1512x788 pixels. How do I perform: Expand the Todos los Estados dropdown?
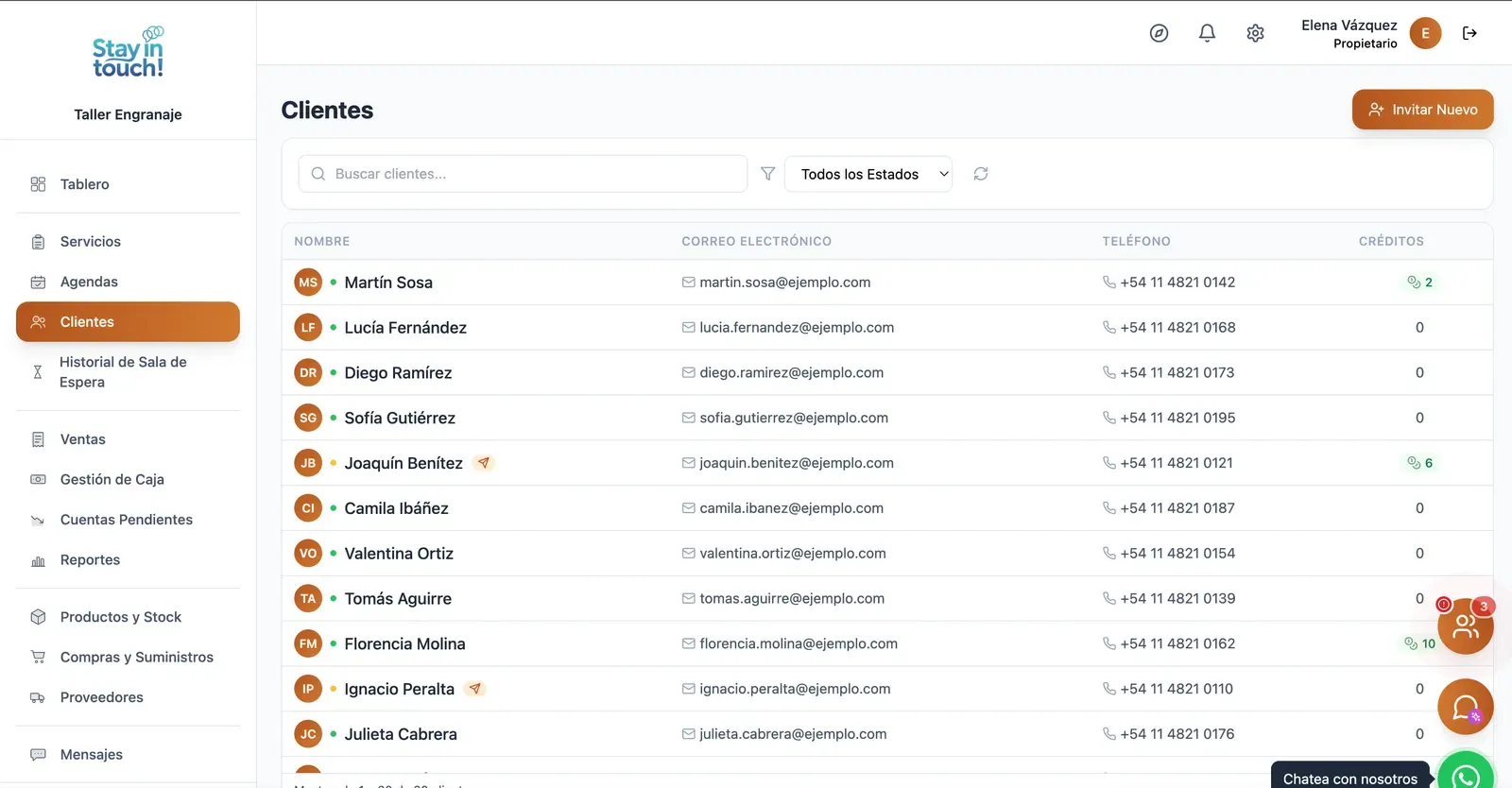click(x=868, y=174)
